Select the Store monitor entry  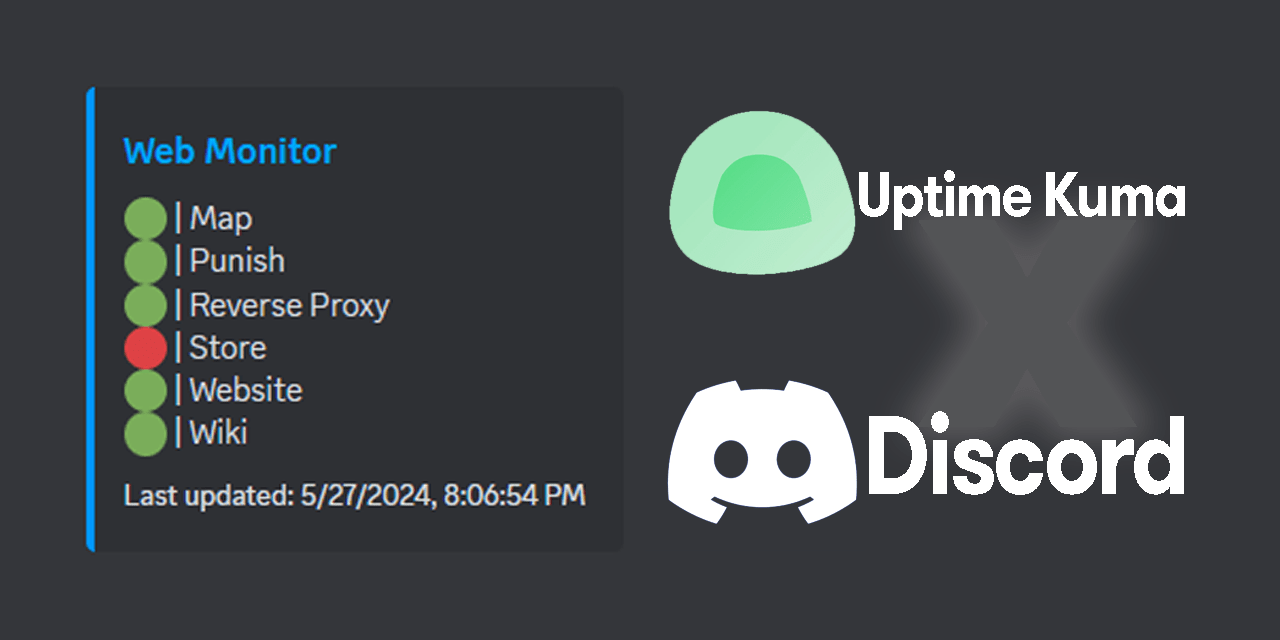point(228,348)
